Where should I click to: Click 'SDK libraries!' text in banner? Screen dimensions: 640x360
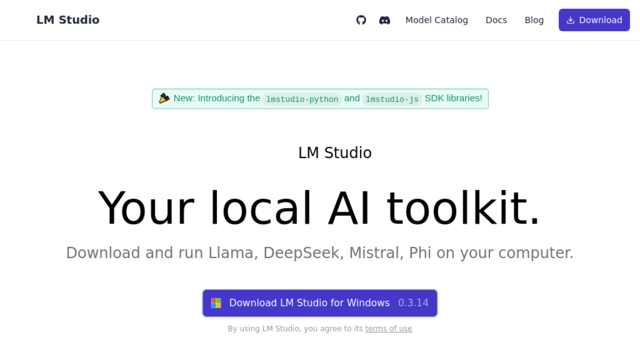pos(453,98)
